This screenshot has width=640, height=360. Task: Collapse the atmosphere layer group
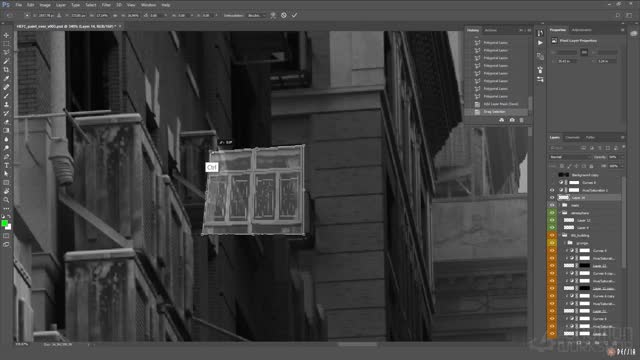560,213
